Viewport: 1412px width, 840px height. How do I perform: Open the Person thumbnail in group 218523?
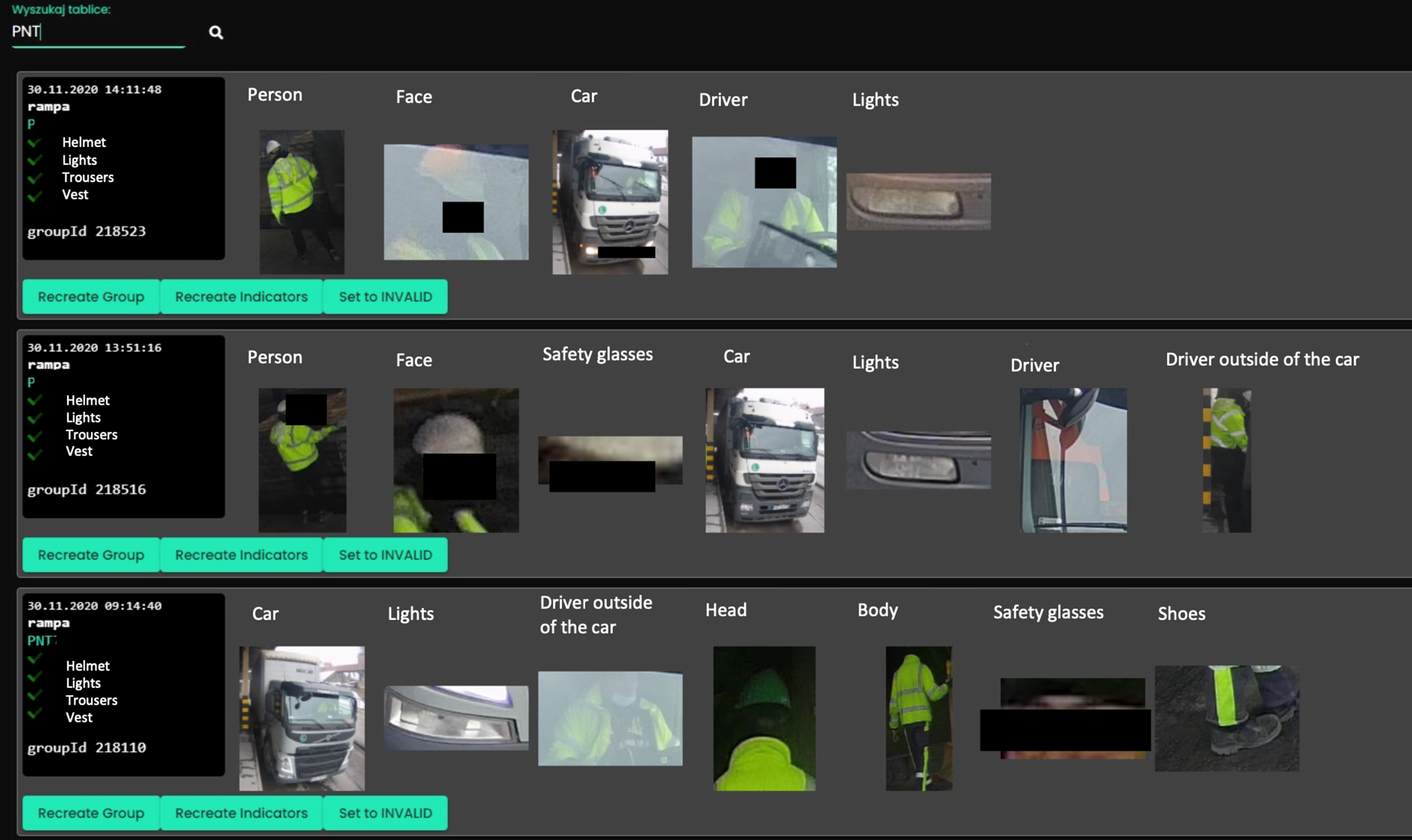coord(302,201)
